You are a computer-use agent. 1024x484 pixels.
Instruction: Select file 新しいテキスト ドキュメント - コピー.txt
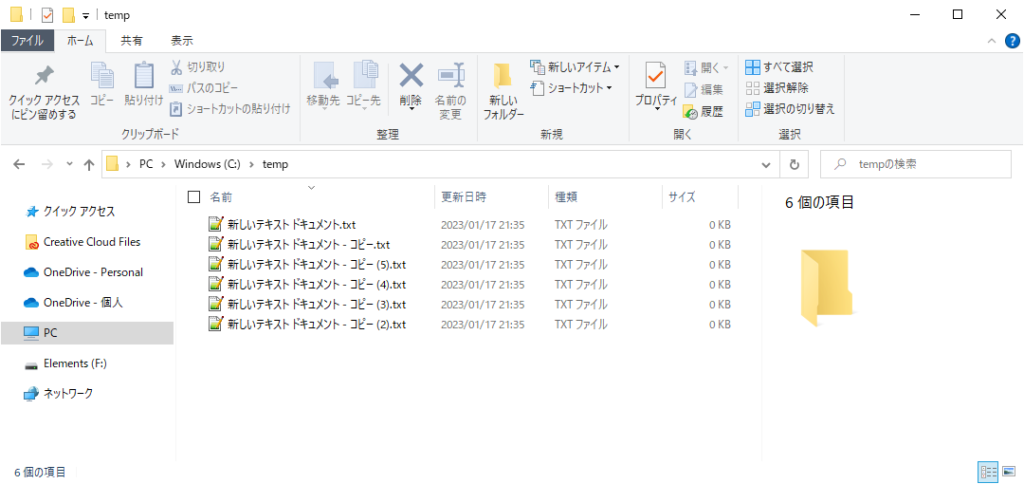(x=298, y=245)
